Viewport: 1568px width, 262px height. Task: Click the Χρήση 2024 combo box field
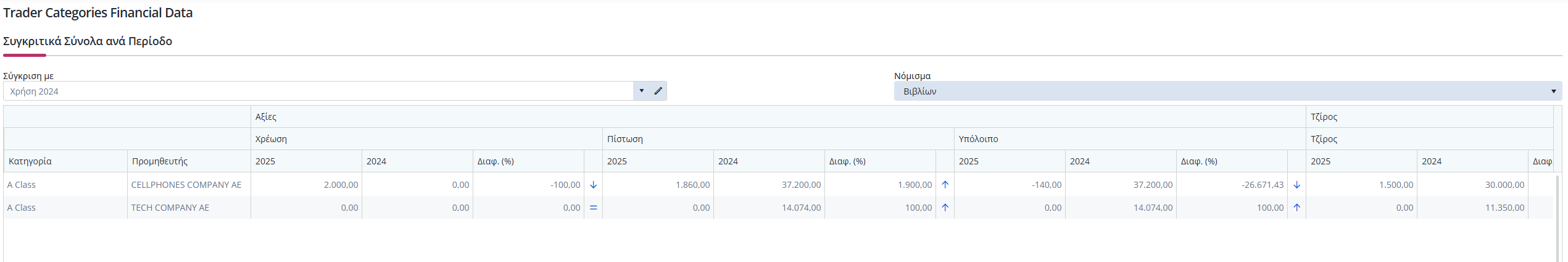pyautogui.click(x=318, y=91)
